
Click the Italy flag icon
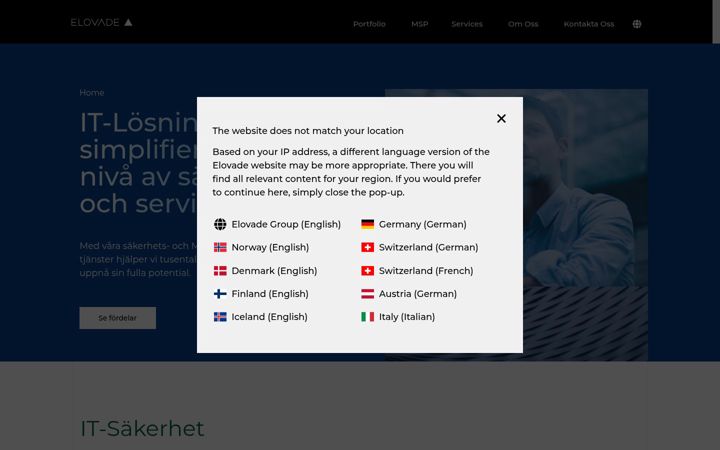coord(367,317)
